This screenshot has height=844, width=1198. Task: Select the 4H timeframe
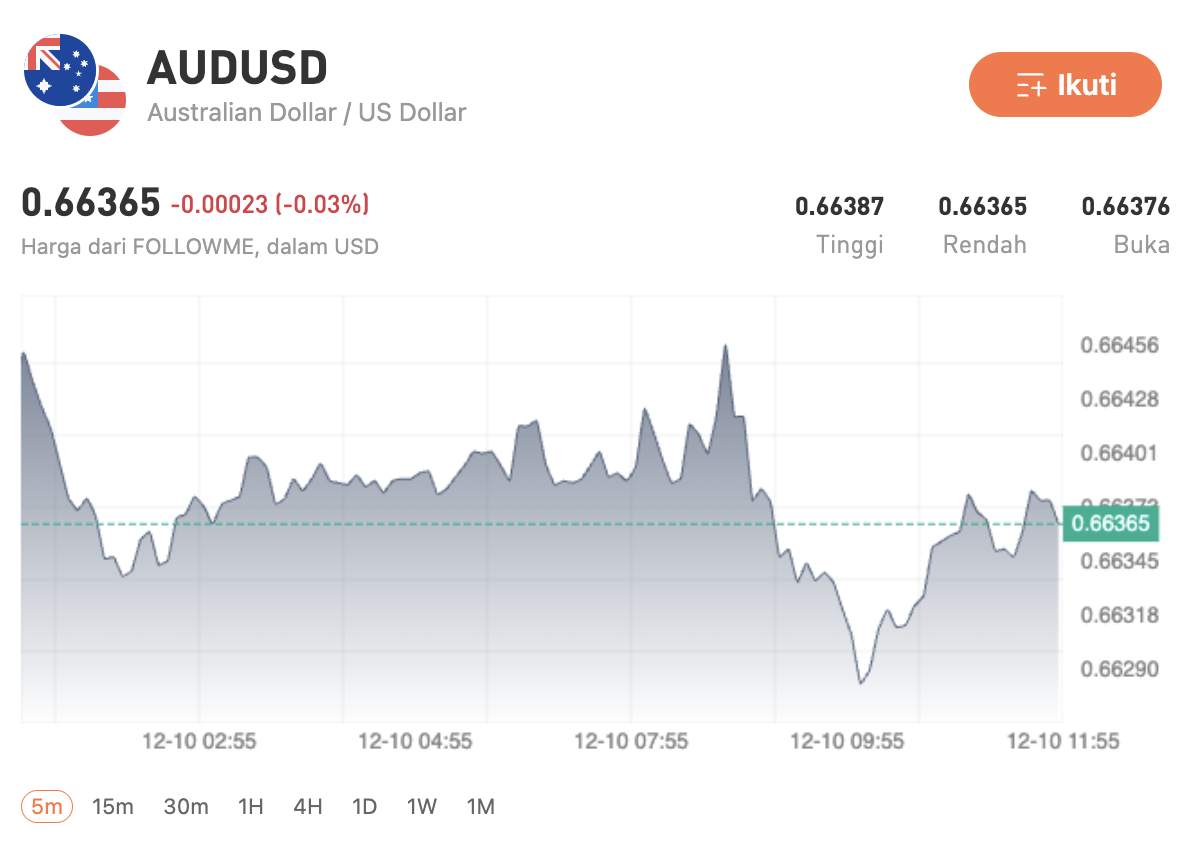pos(307,806)
